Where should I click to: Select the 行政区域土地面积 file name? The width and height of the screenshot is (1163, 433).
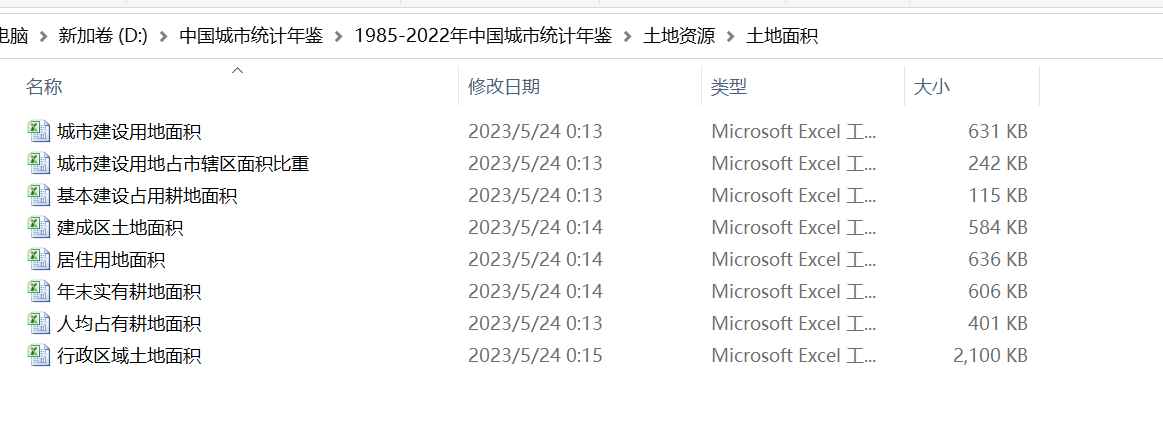point(129,355)
